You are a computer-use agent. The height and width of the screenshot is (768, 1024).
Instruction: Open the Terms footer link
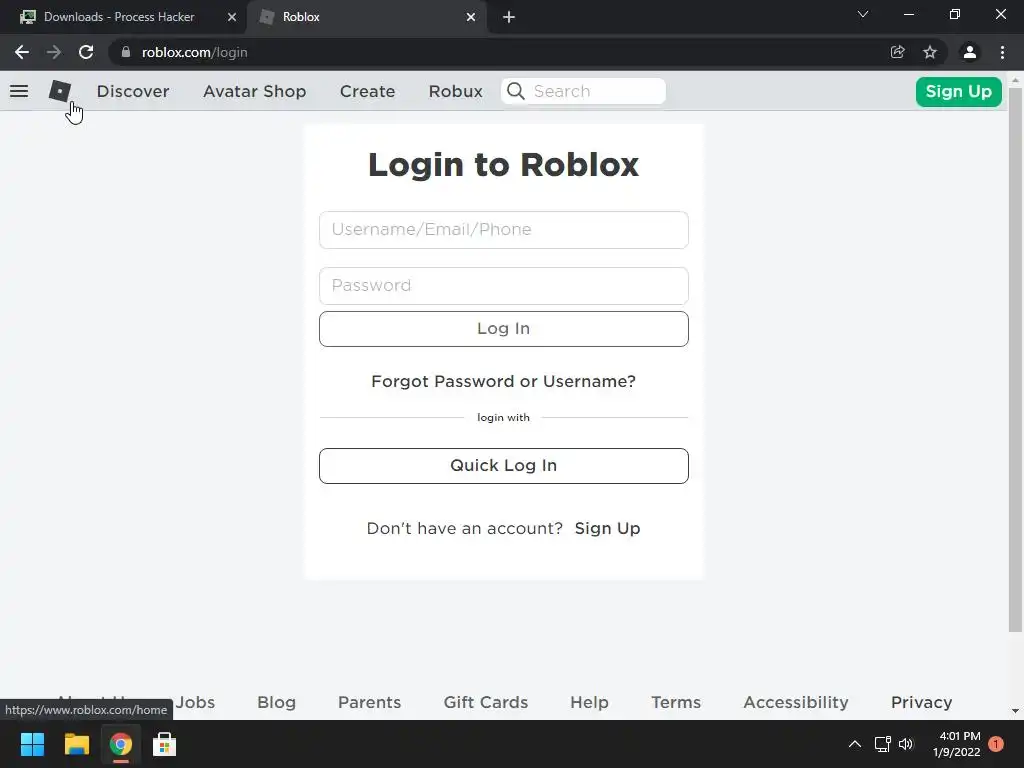click(676, 703)
